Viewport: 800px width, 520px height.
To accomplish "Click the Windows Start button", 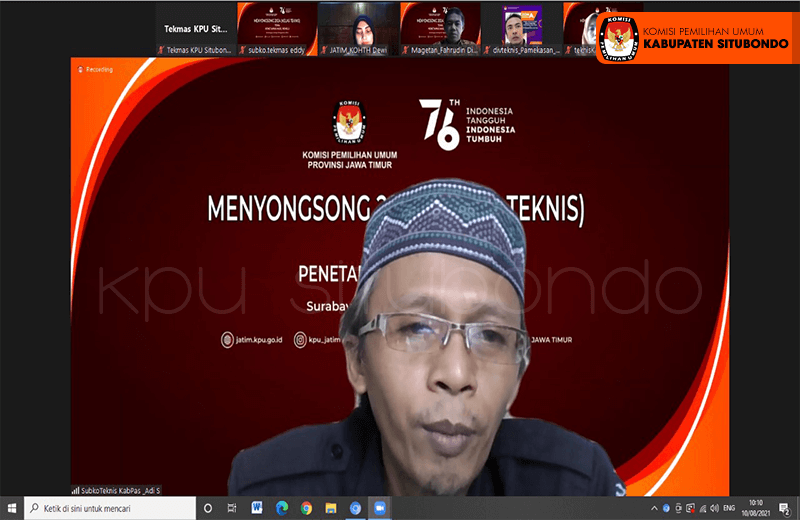I will 11,508.
